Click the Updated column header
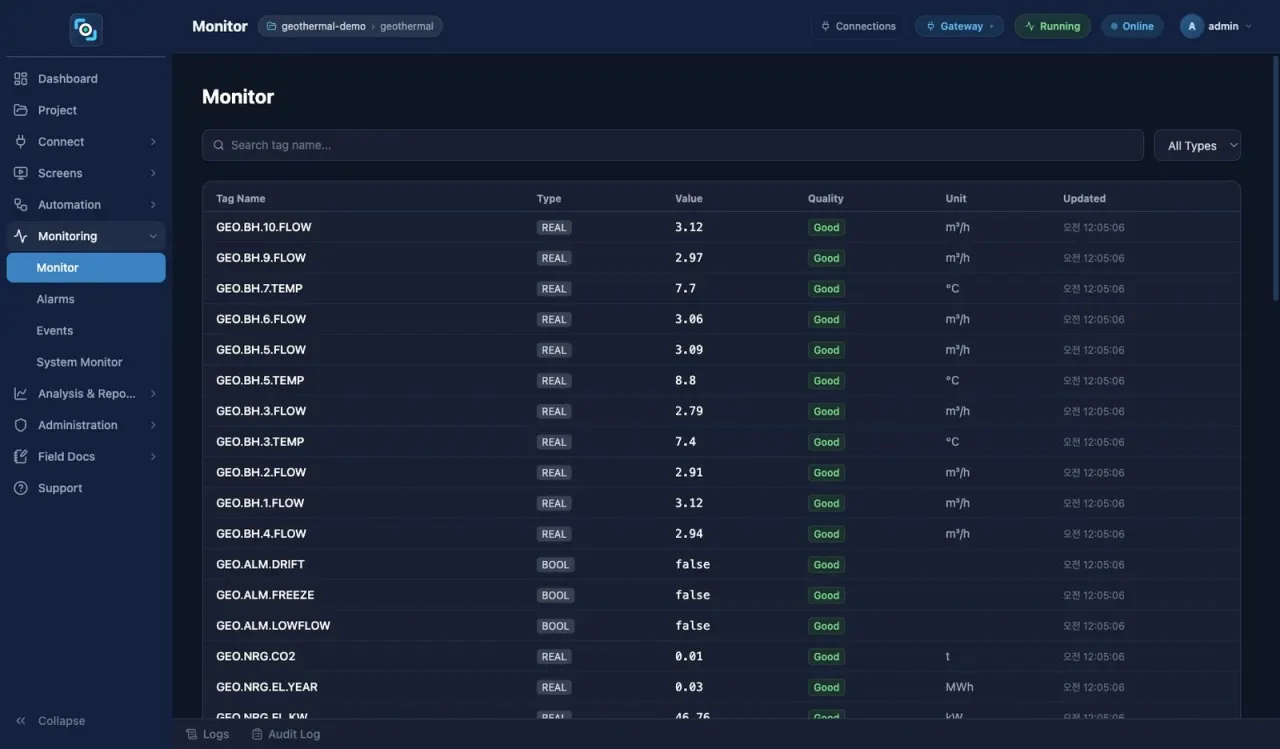This screenshot has height=749, width=1280. coord(1084,199)
